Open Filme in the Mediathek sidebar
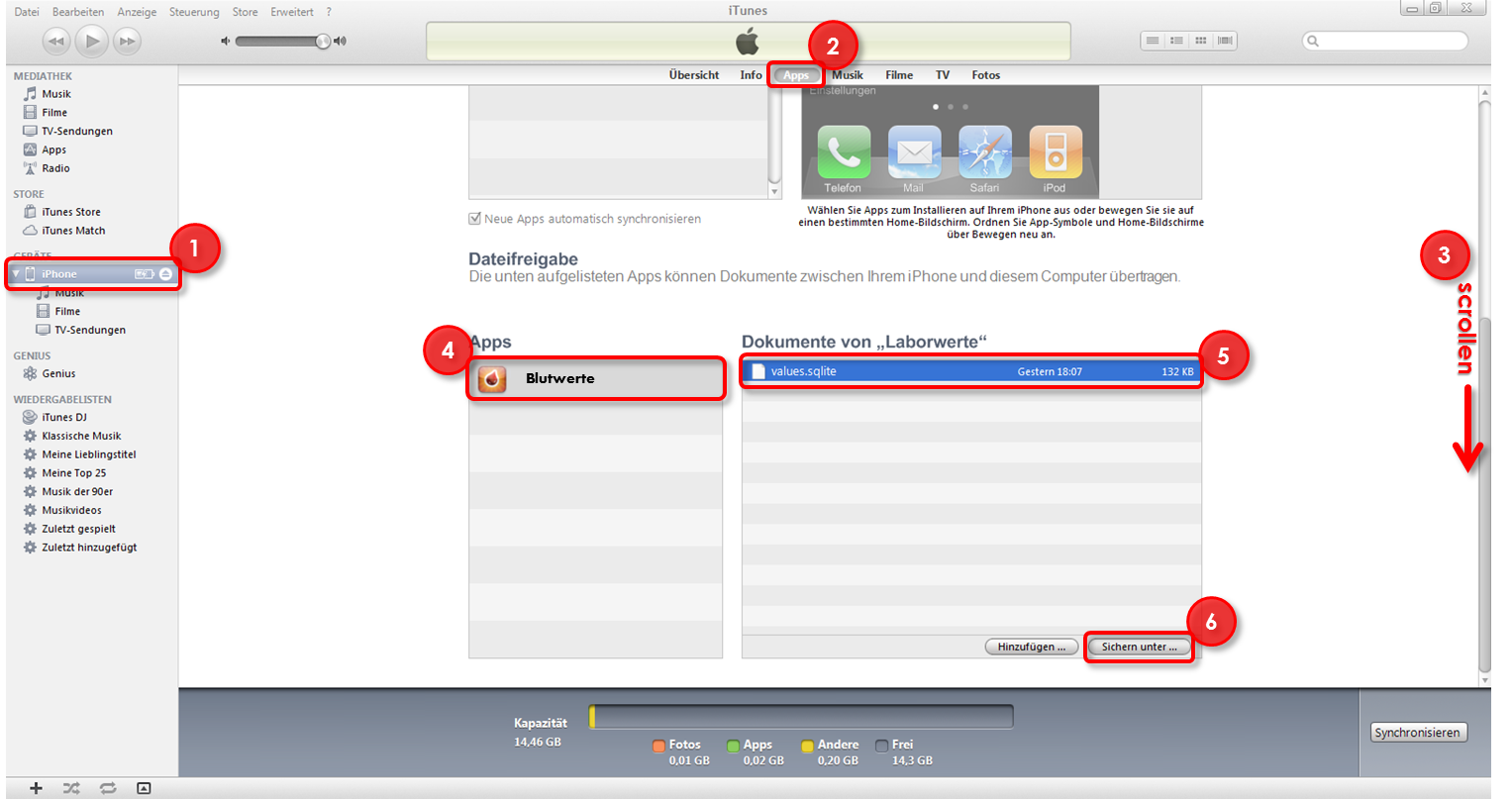The image size is (1512, 799). (54, 113)
